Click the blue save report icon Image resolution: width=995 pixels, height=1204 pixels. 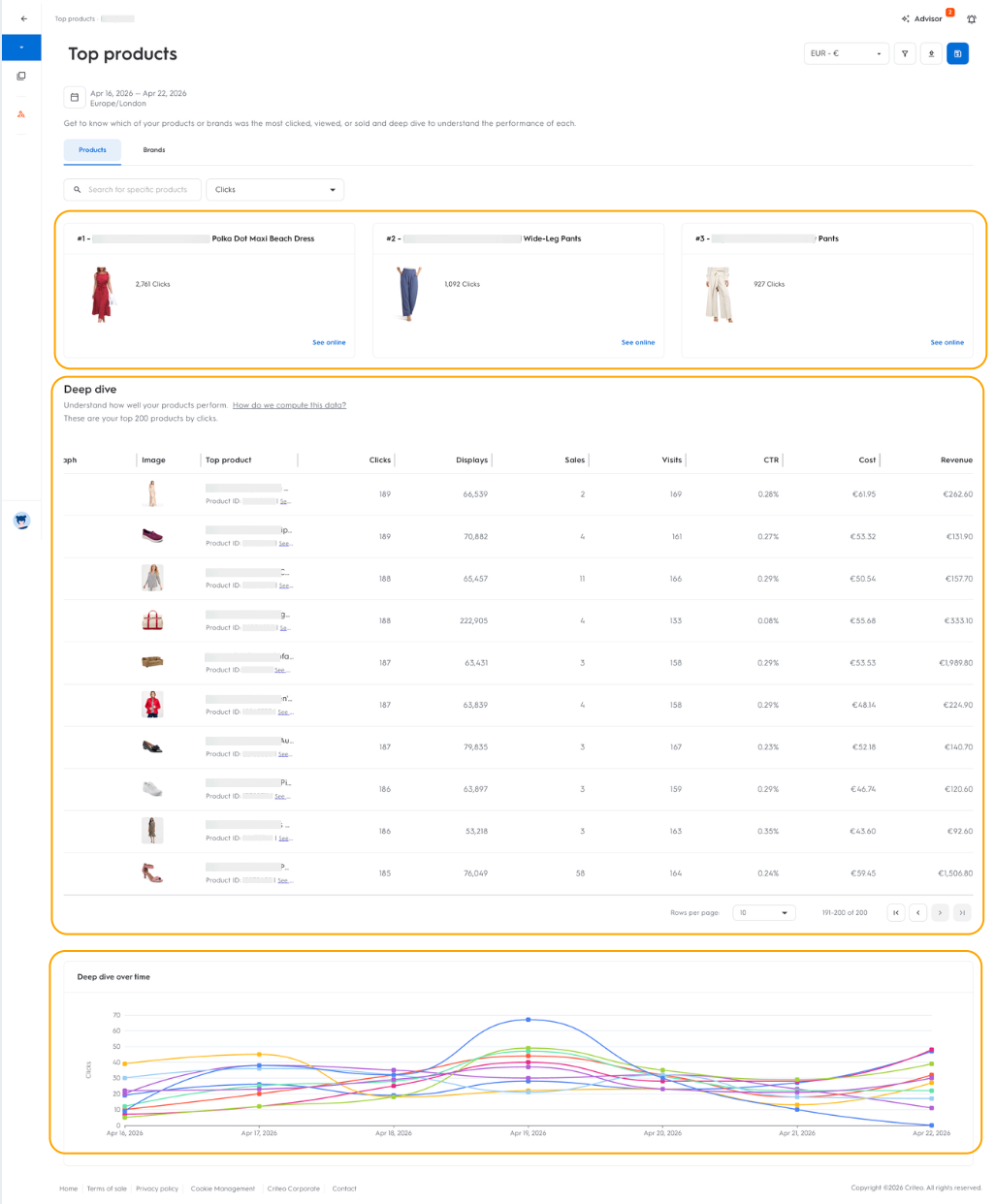(957, 53)
